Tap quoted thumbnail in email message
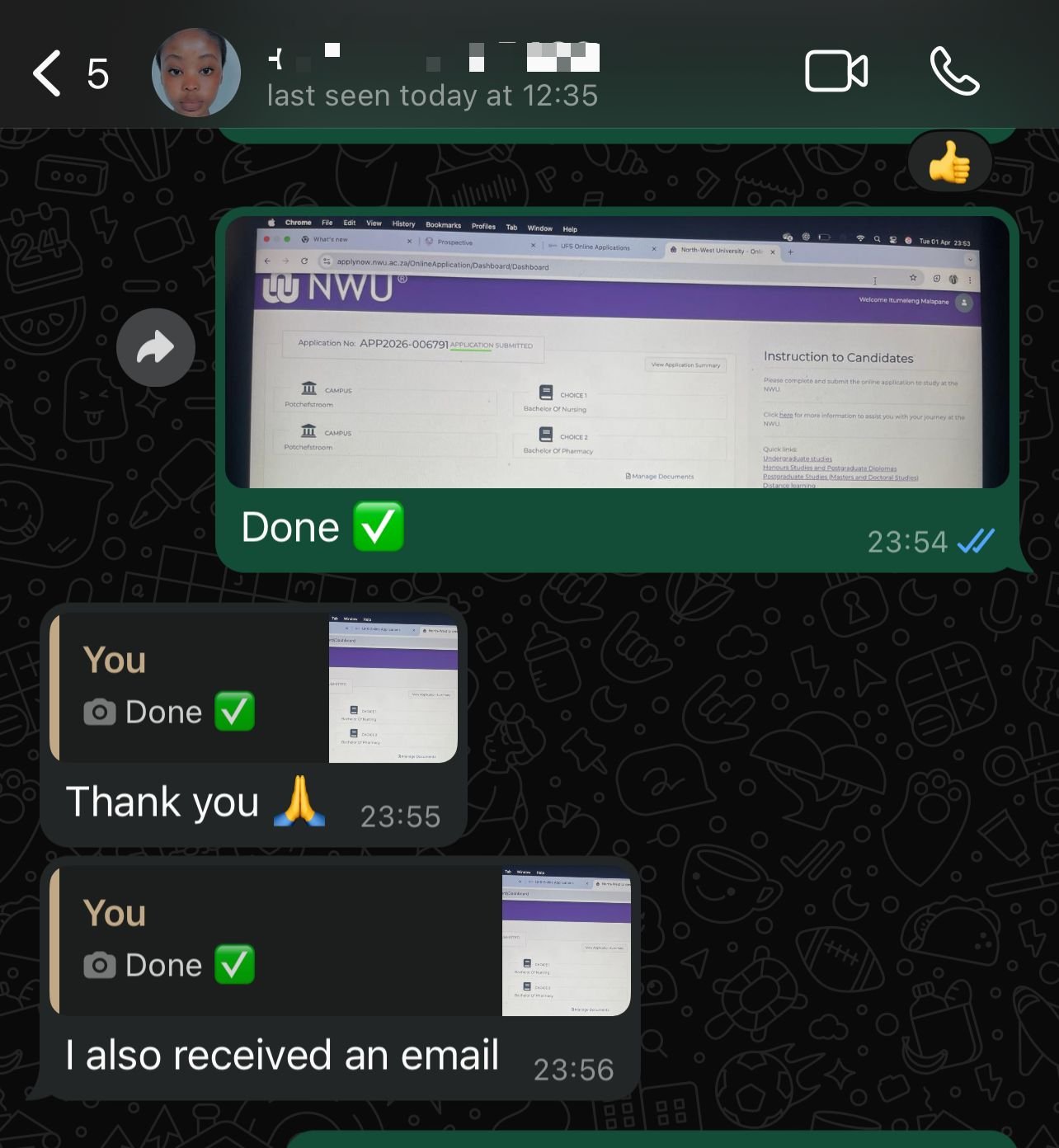This screenshot has height=1148, width=1059. [x=567, y=941]
